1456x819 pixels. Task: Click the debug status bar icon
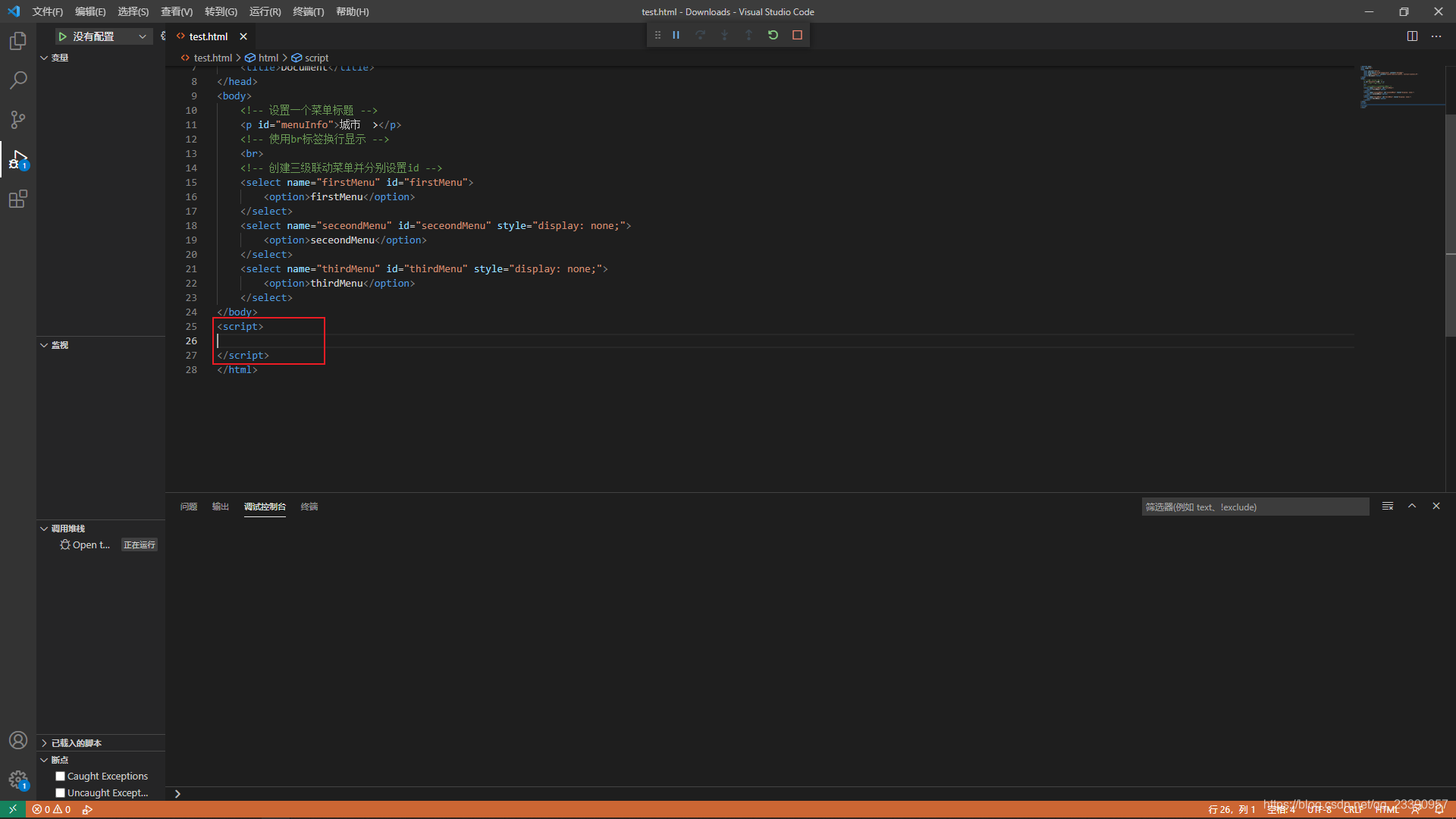[87, 809]
